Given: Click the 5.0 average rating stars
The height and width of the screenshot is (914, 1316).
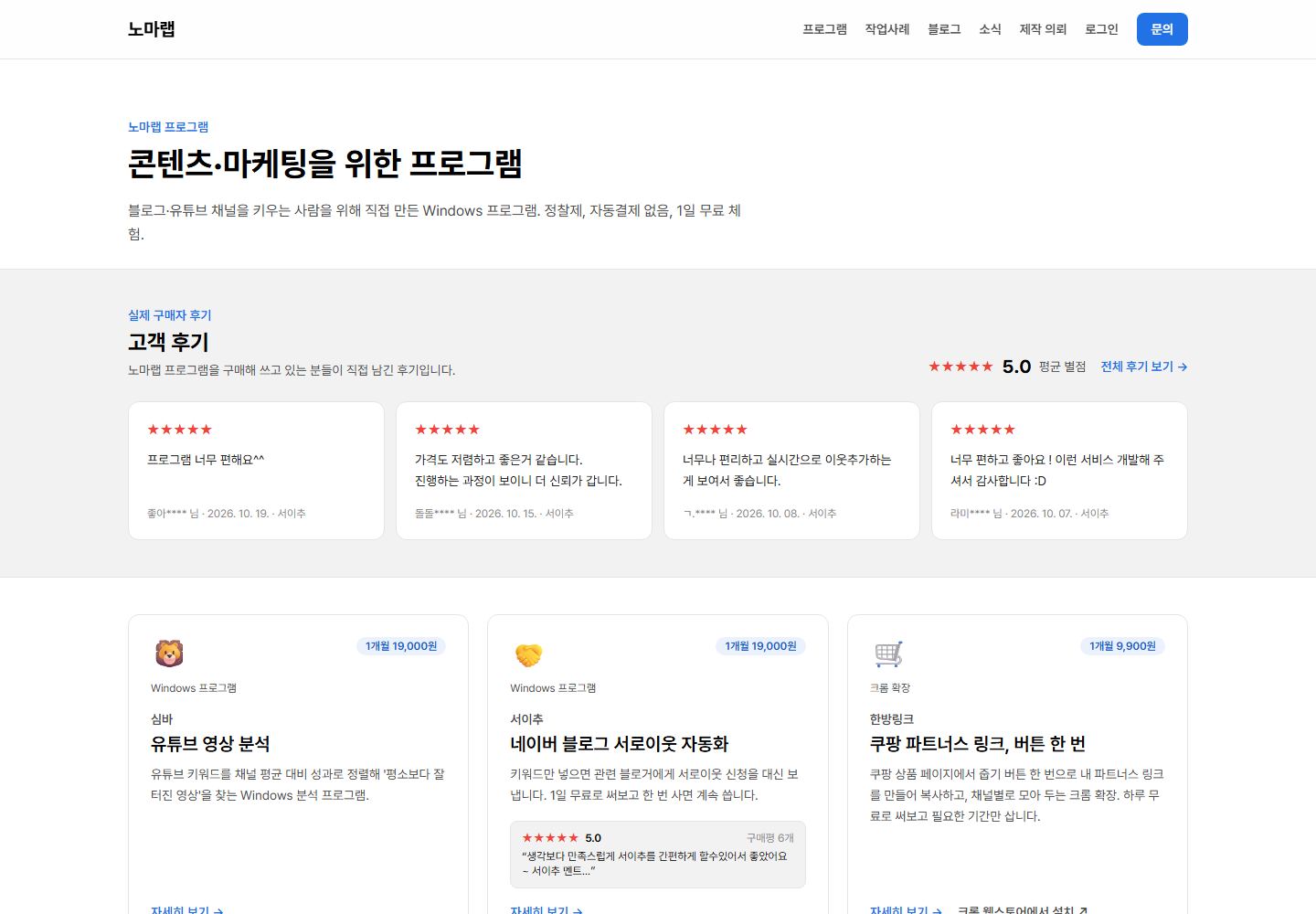Looking at the screenshot, I should [960, 367].
